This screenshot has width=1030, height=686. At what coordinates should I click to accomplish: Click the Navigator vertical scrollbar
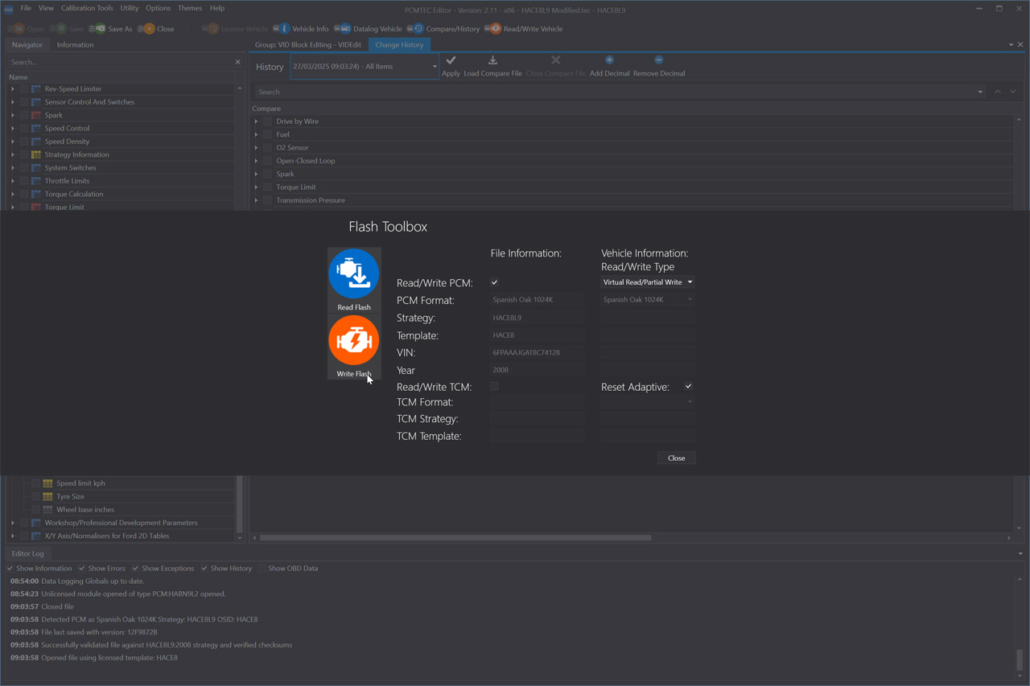click(239, 505)
